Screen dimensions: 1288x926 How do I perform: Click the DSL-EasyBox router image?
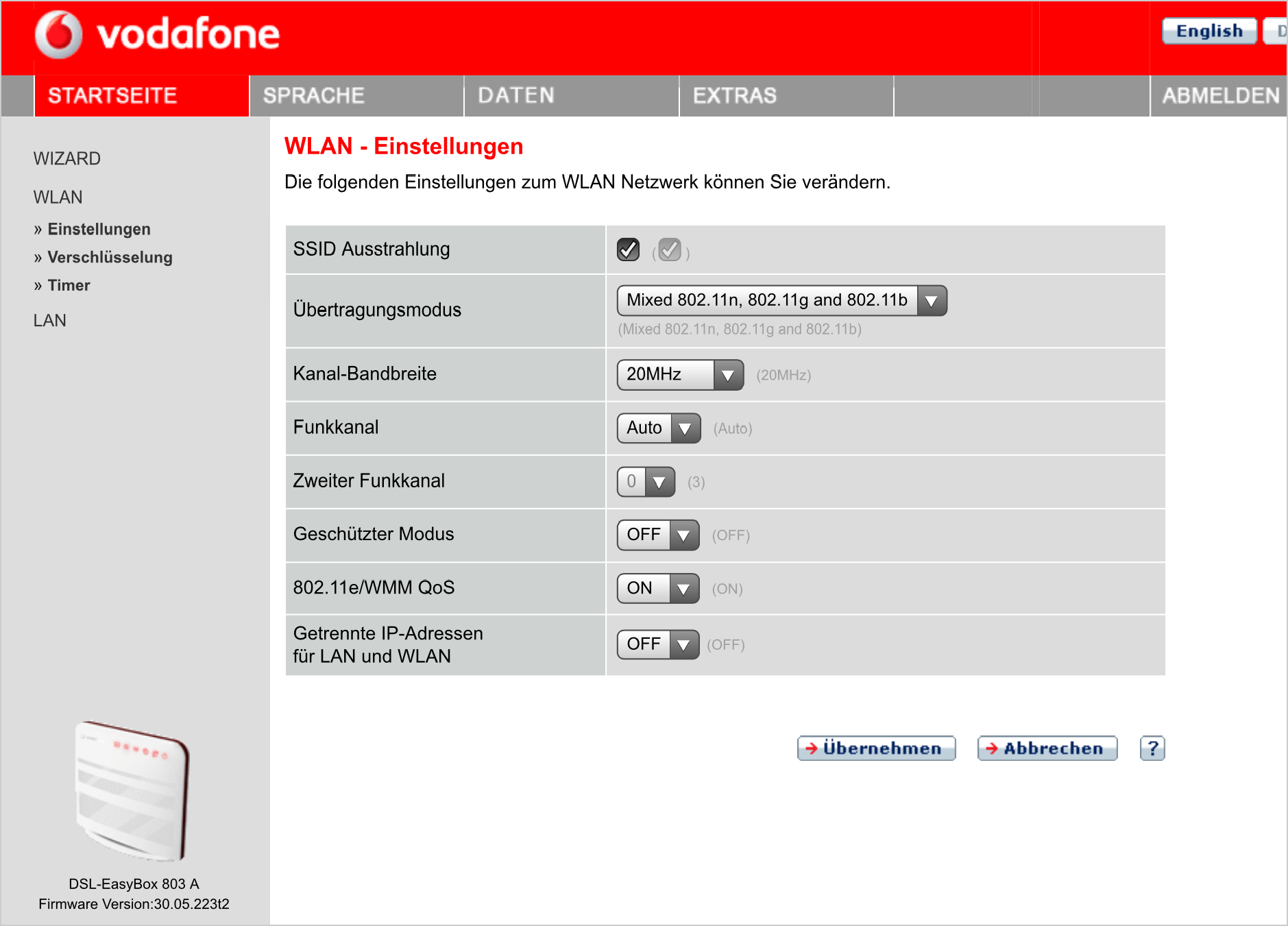click(133, 790)
